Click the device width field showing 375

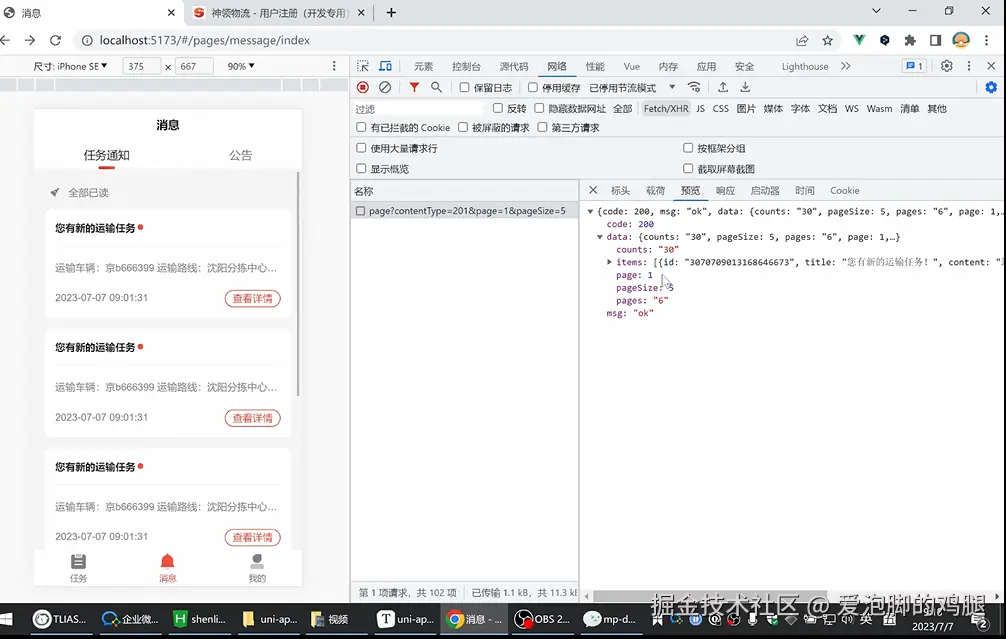coord(141,66)
